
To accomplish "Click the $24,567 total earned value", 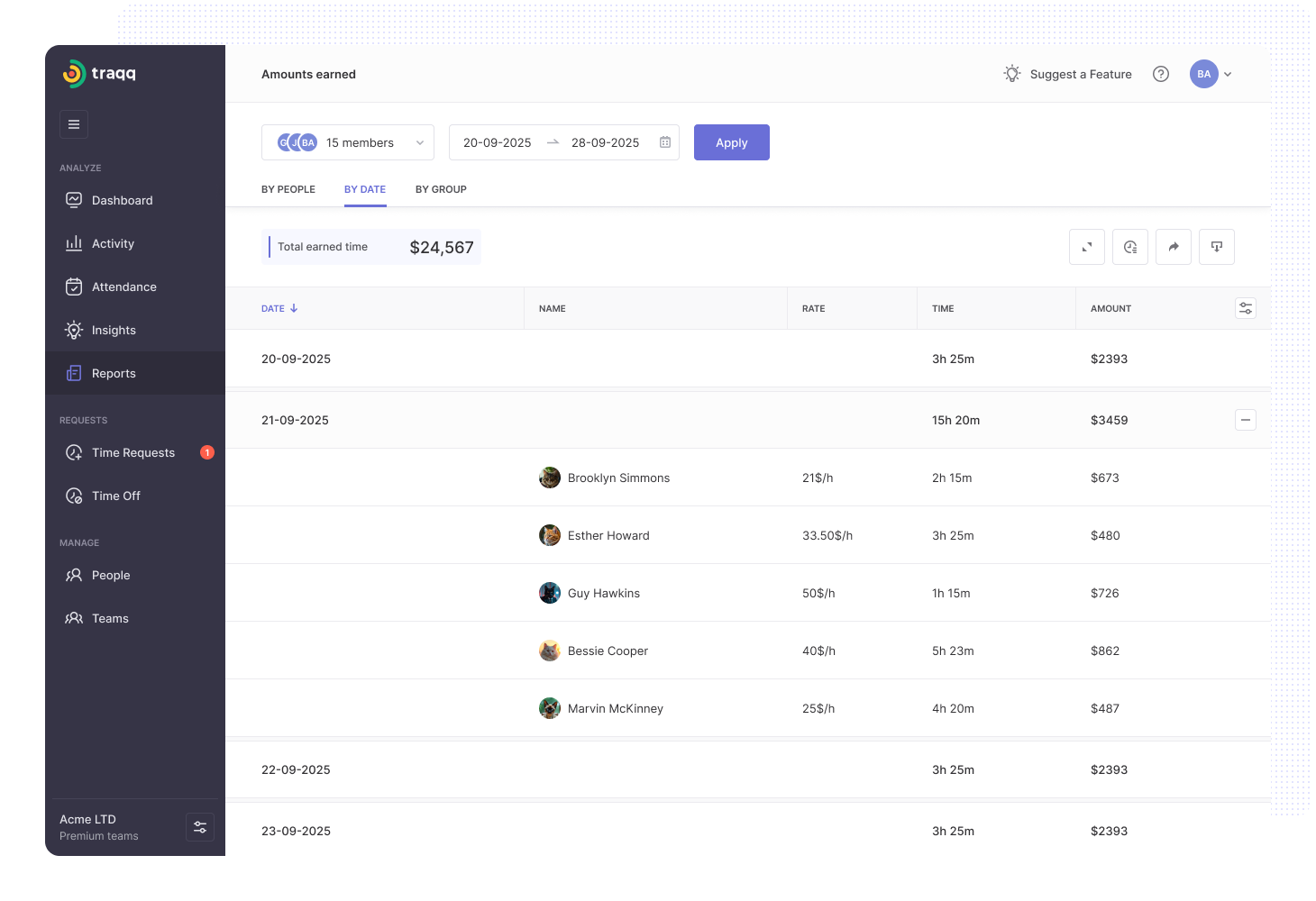I will (x=442, y=247).
